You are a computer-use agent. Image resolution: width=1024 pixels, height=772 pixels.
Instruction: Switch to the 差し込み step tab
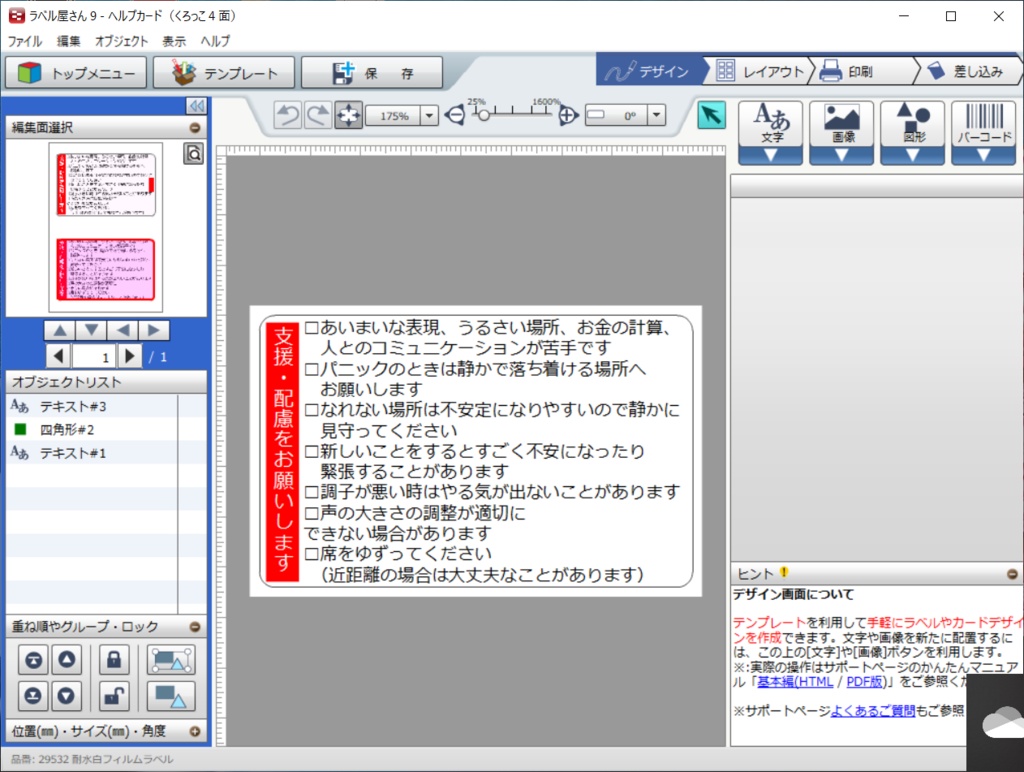968,71
